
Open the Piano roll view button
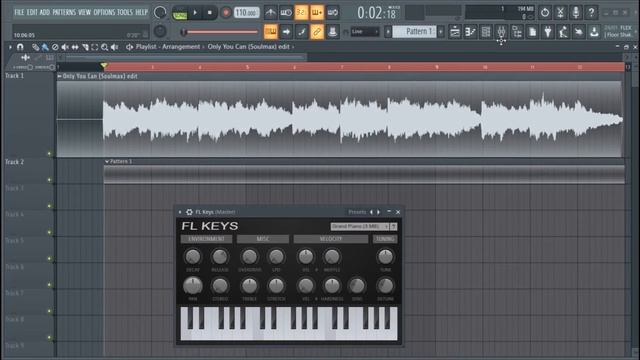[470, 31]
